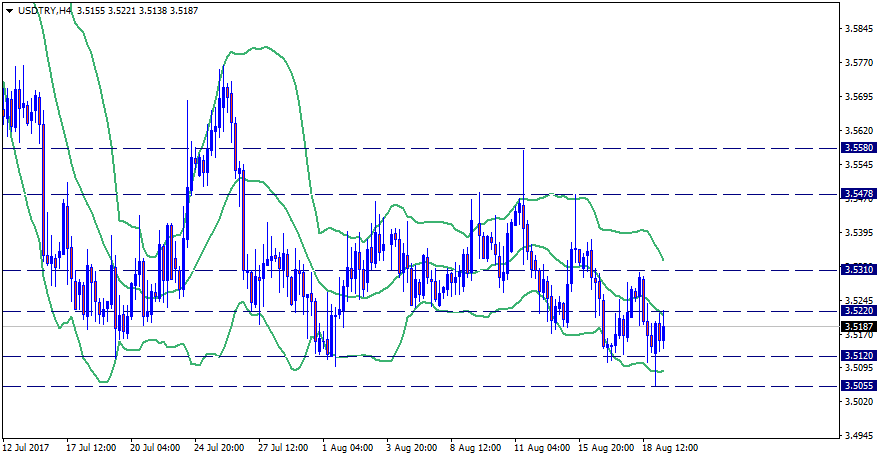The width and height of the screenshot is (879, 459).
Task: Click the 3.4945 price scale value
Action: 857,436
